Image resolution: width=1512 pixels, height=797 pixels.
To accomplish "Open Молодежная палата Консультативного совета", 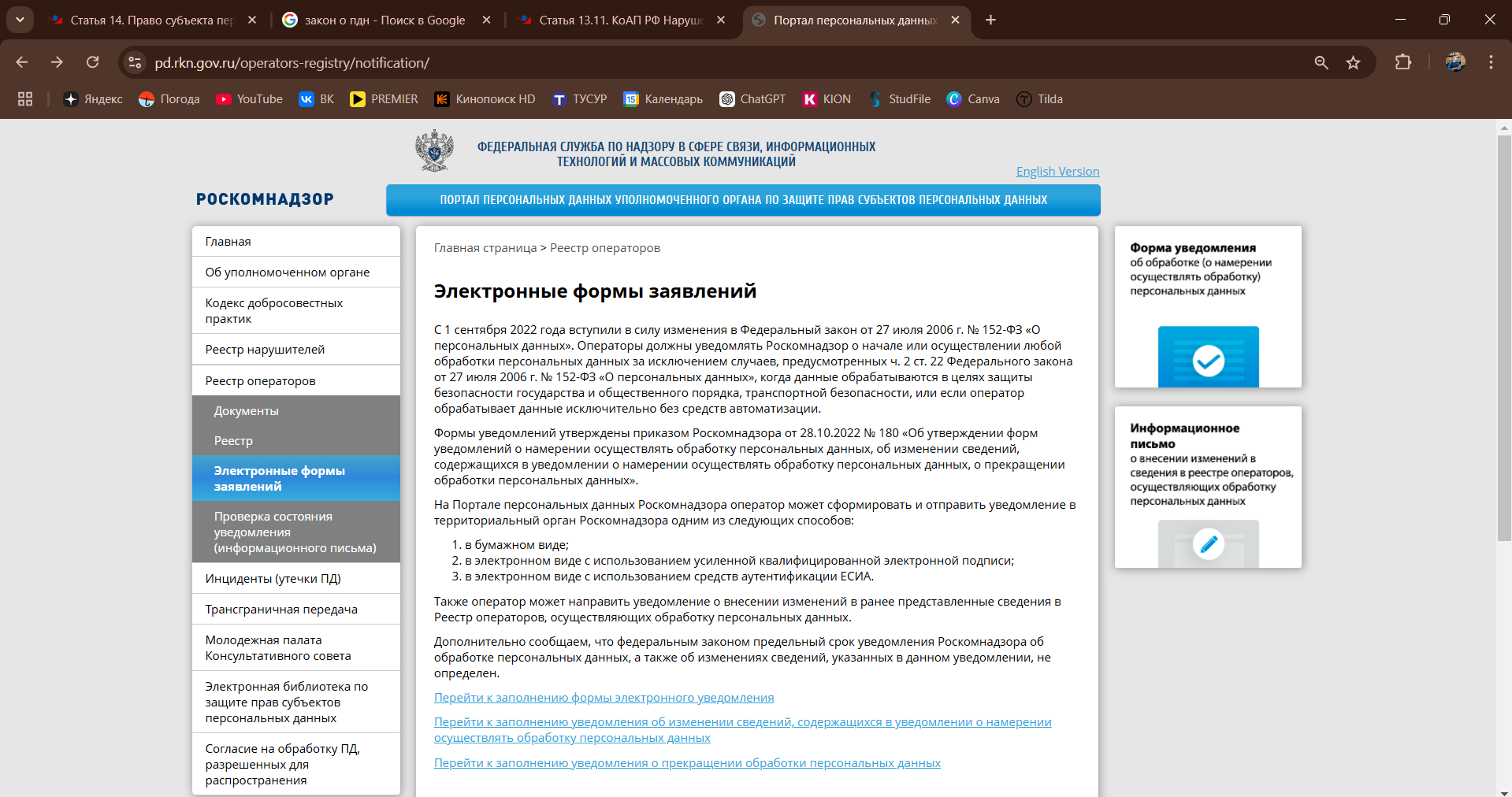I will [296, 648].
